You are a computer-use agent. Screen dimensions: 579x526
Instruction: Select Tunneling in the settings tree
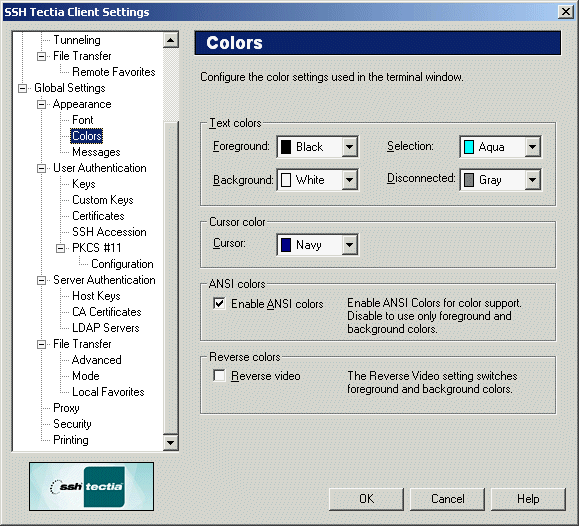[x=77, y=40]
